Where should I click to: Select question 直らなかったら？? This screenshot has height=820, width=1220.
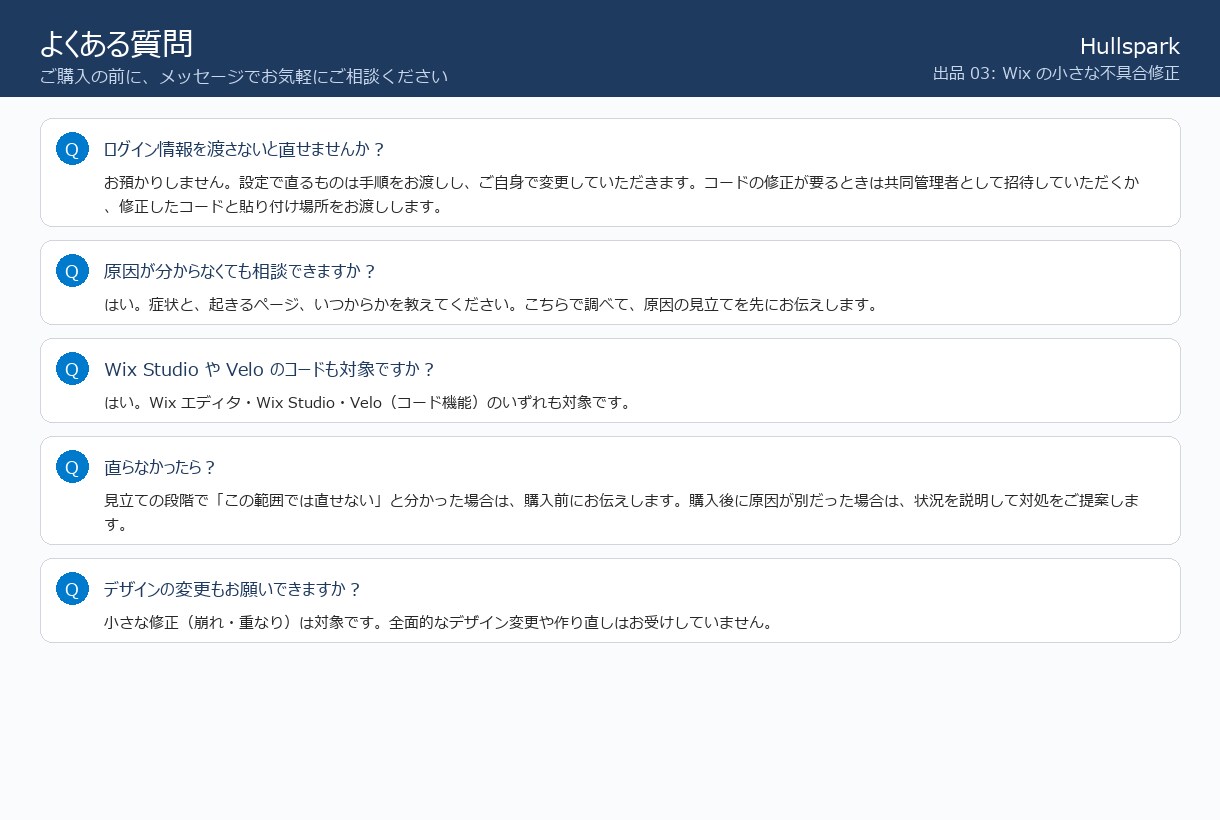point(160,467)
